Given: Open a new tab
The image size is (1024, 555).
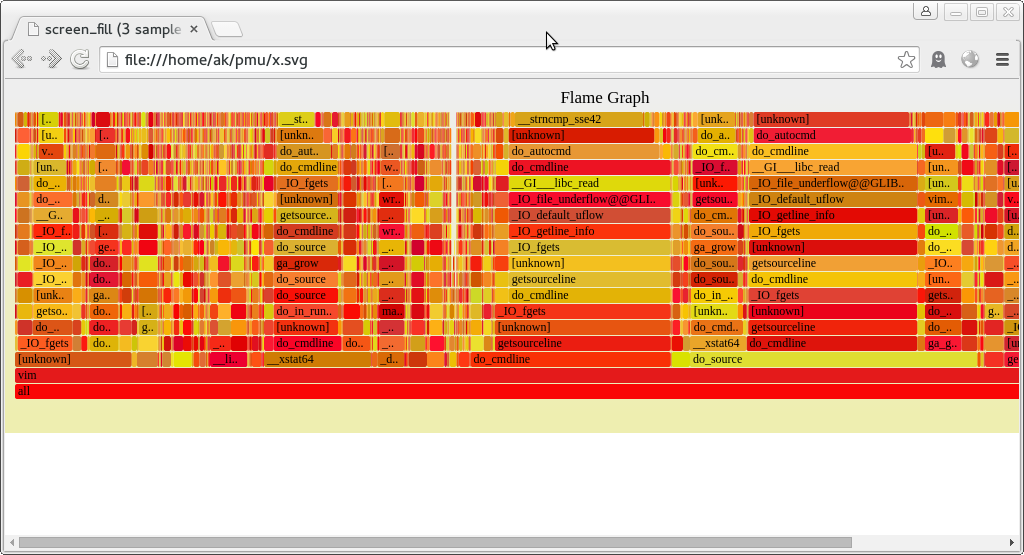Looking at the screenshot, I should pos(227,29).
